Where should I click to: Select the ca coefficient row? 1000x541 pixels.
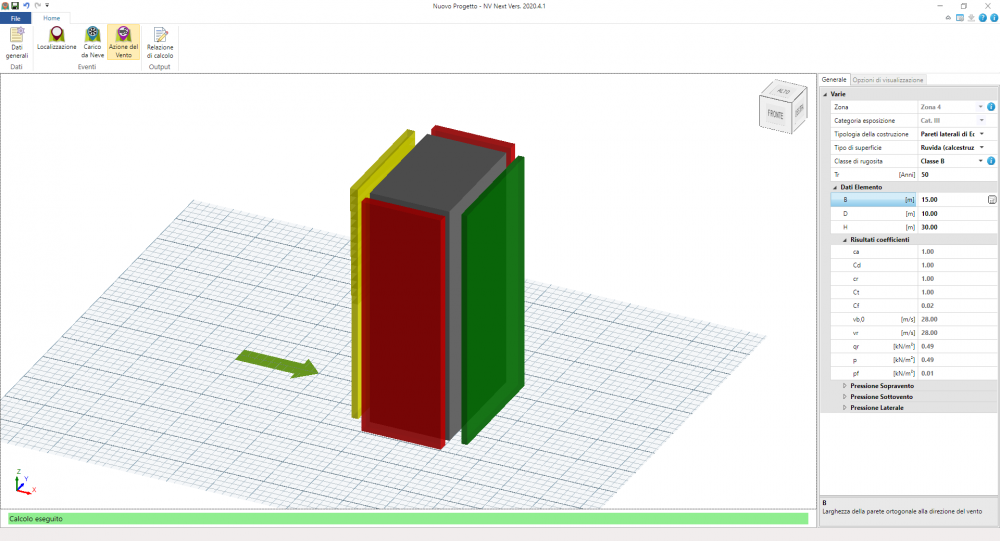click(x=913, y=252)
